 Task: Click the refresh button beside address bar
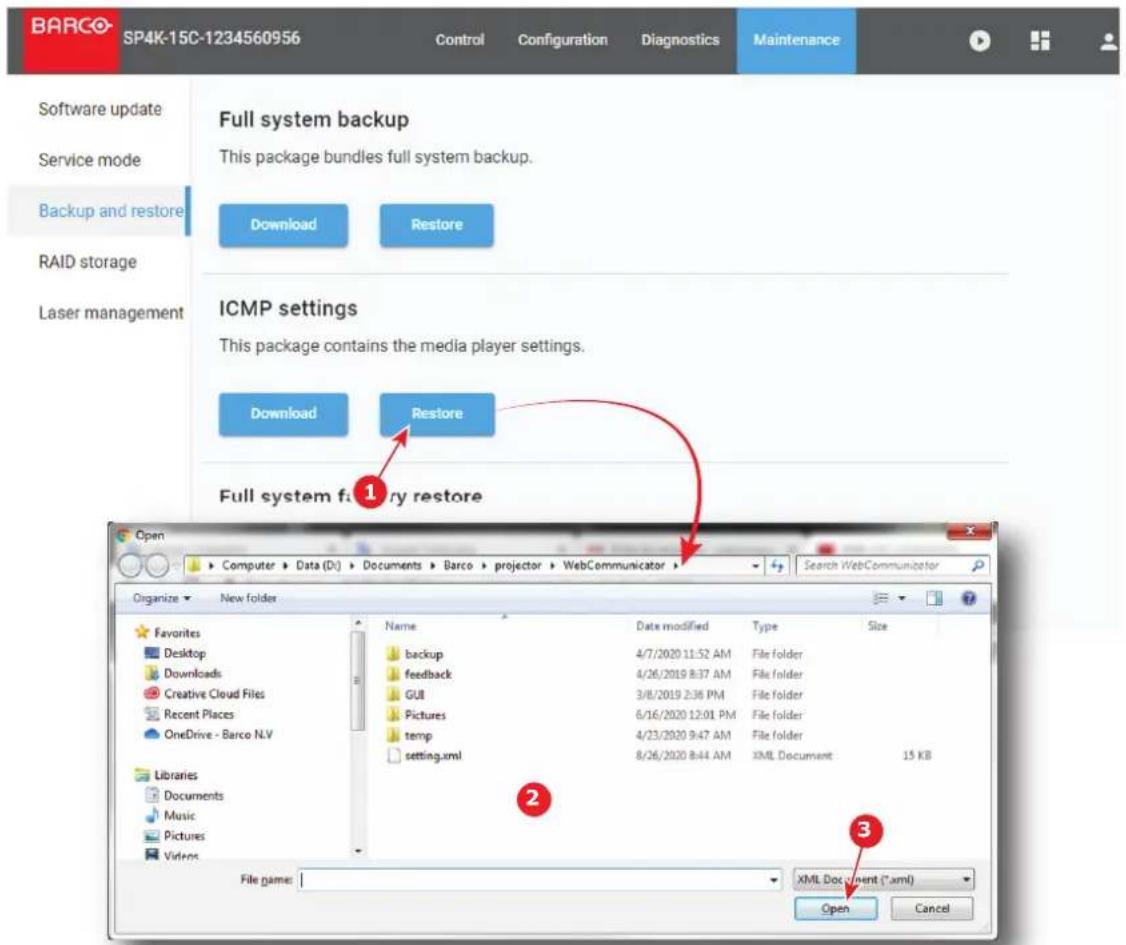pyautogui.click(x=777, y=566)
